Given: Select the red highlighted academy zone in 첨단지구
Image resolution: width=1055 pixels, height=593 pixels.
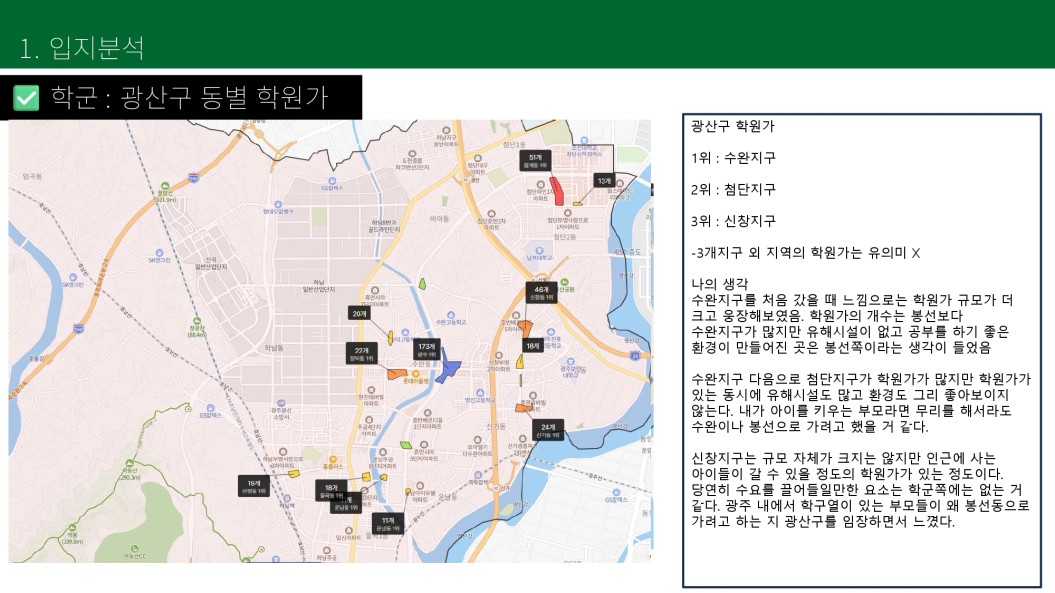Looking at the screenshot, I should 557,190.
